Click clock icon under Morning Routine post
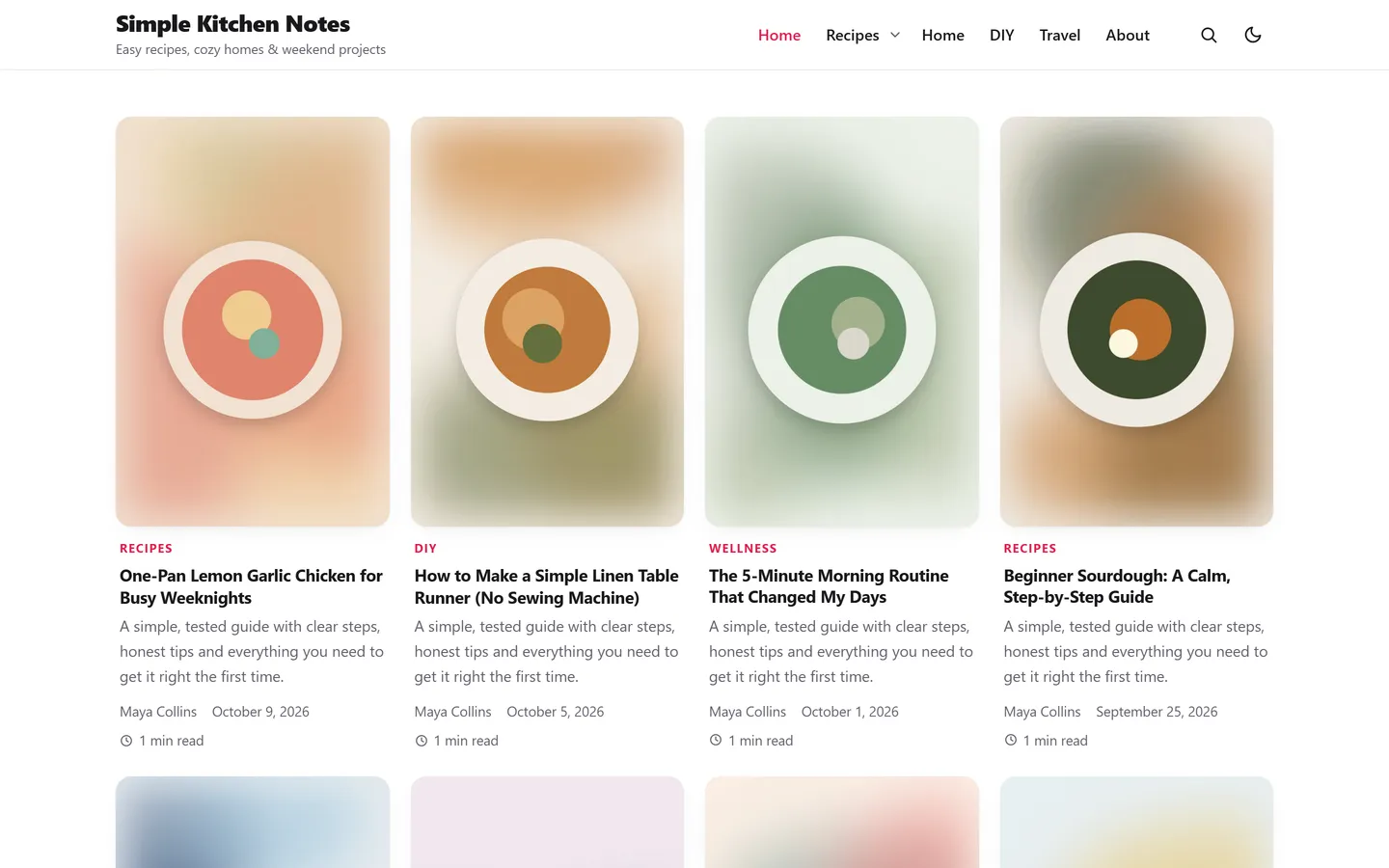The height and width of the screenshot is (868, 1389). 716,741
